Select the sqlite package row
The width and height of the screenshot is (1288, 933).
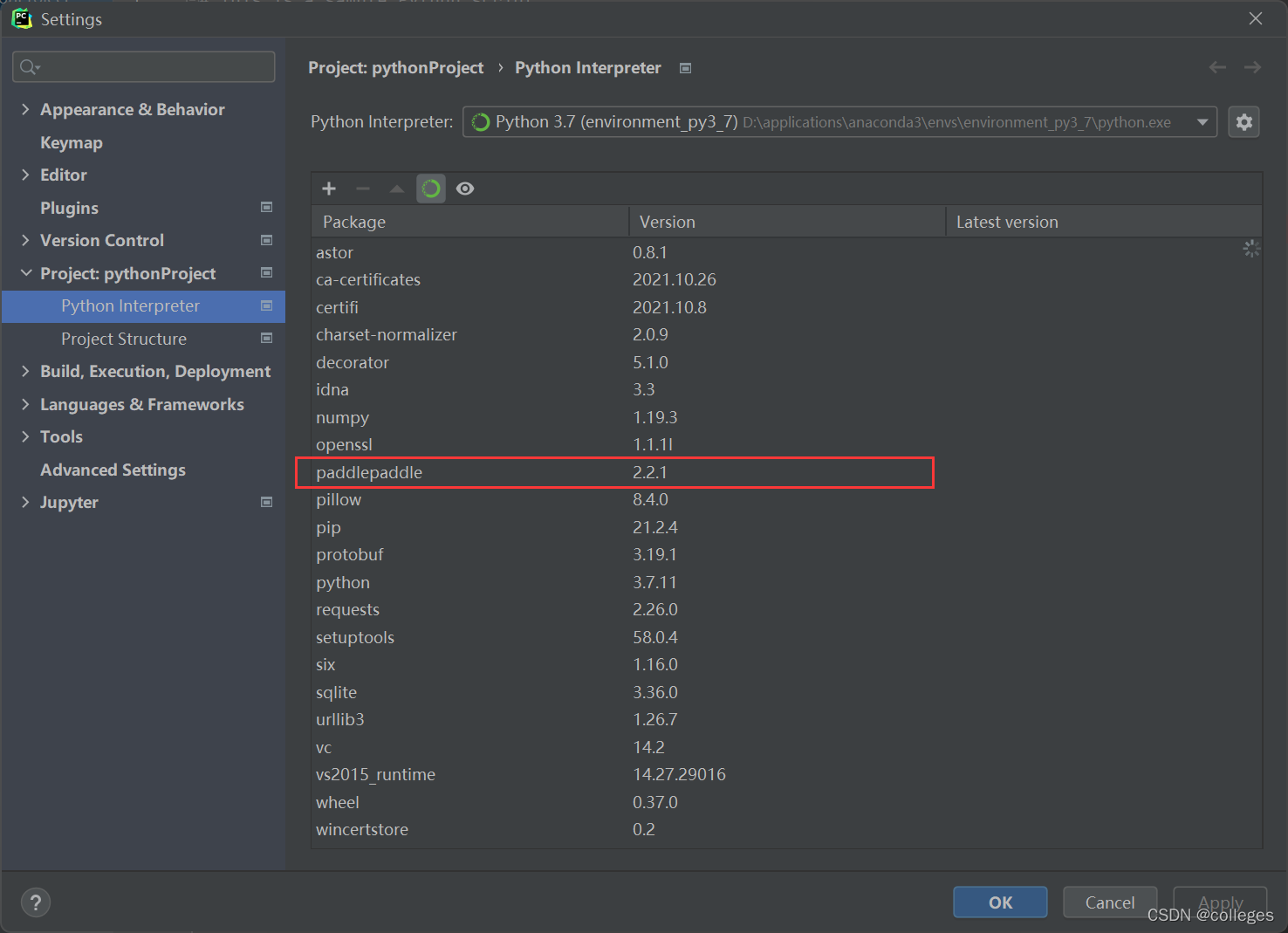pyautogui.click(x=786, y=692)
